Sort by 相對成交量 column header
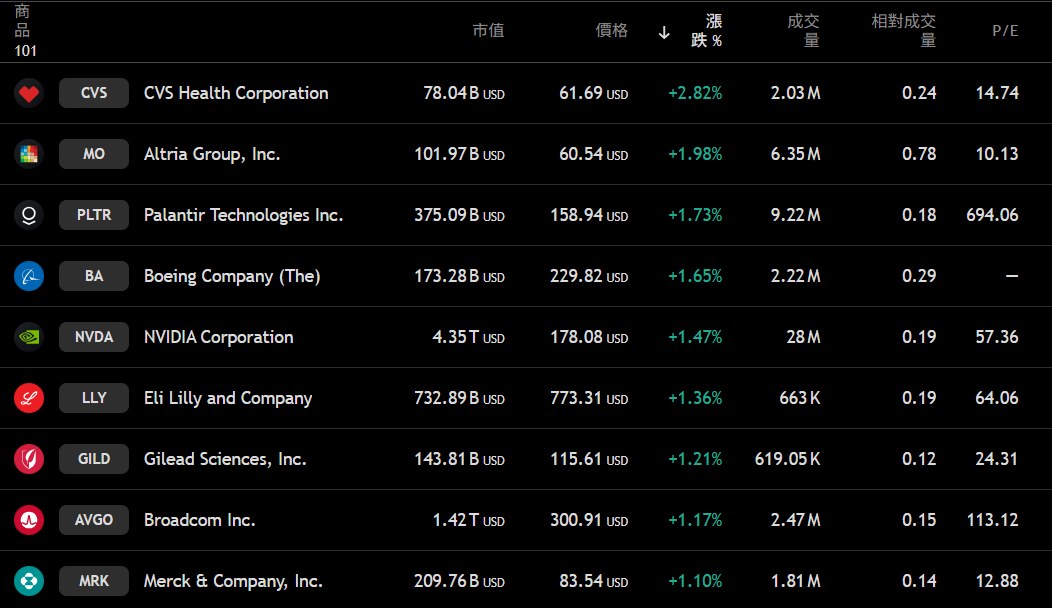 (x=904, y=31)
